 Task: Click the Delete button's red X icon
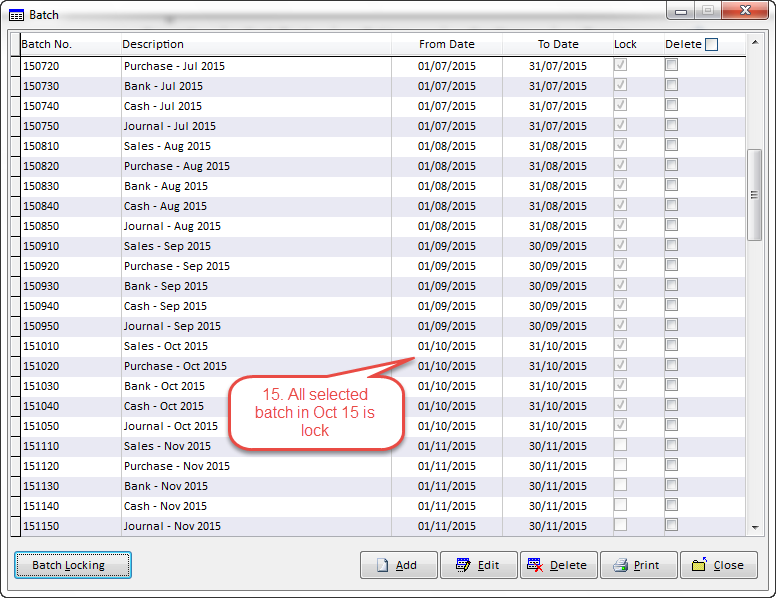pyautogui.click(x=532, y=565)
